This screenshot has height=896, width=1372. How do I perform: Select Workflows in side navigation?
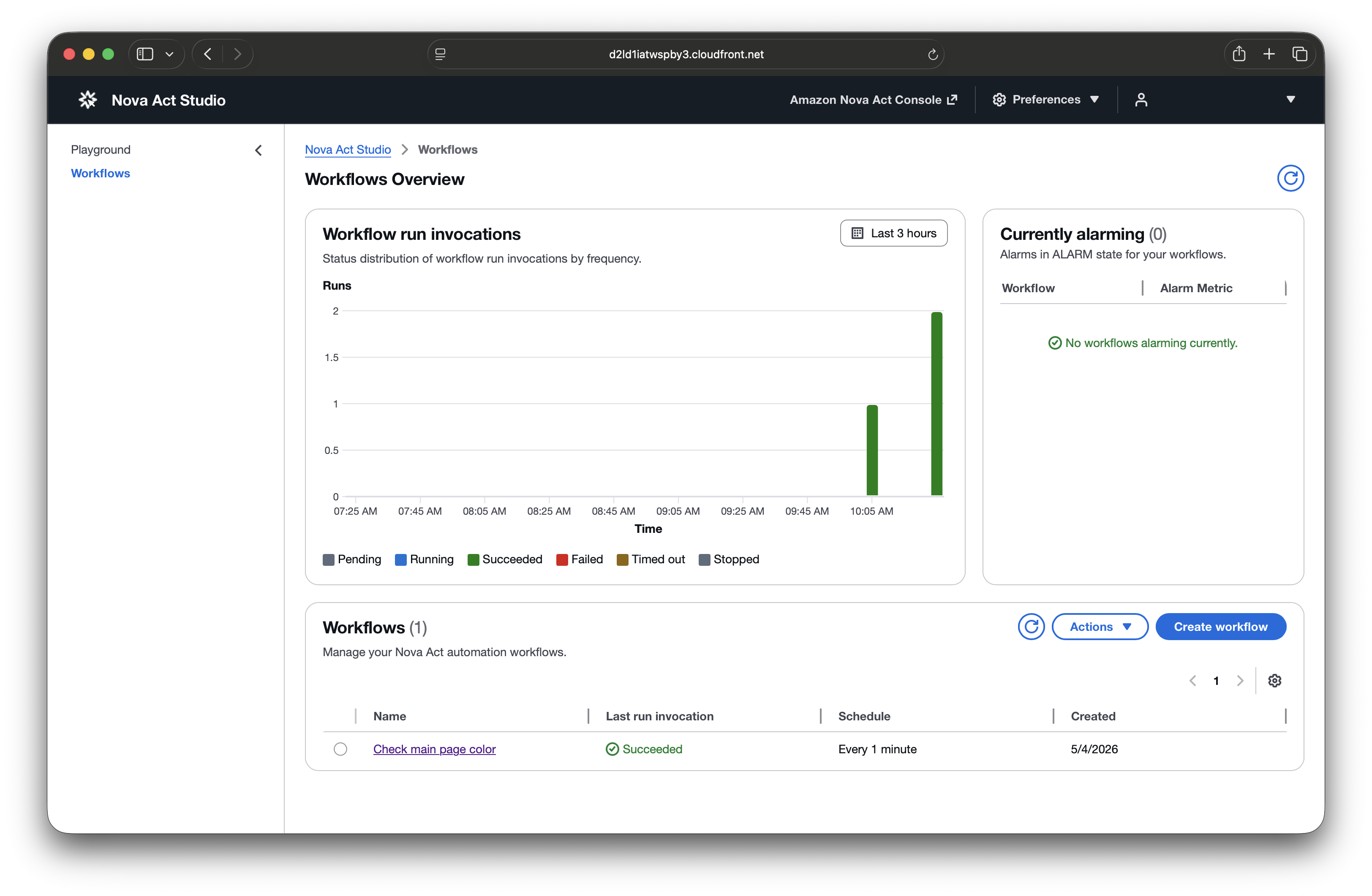pyautogui.click(x=100, y=174)
